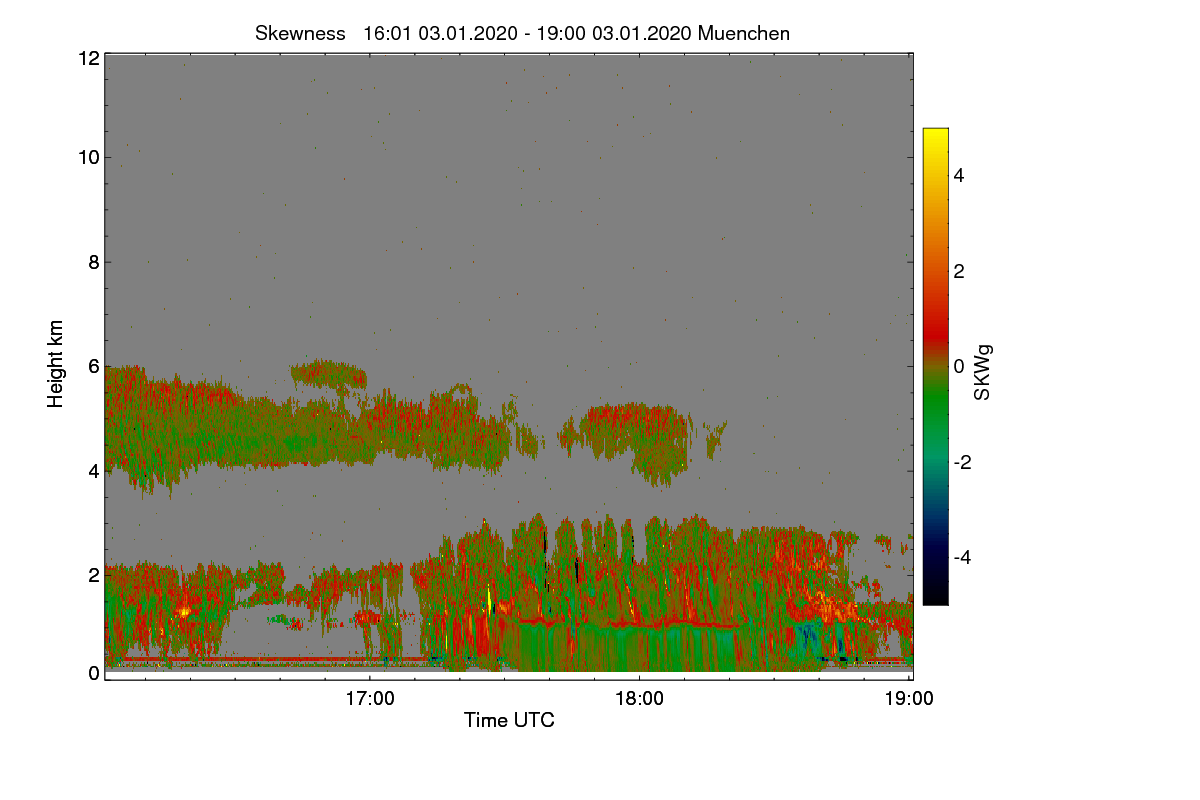Click the small cloud patch above 6 km
Viewport: 1200px width, 800px height.
point(328,375)
